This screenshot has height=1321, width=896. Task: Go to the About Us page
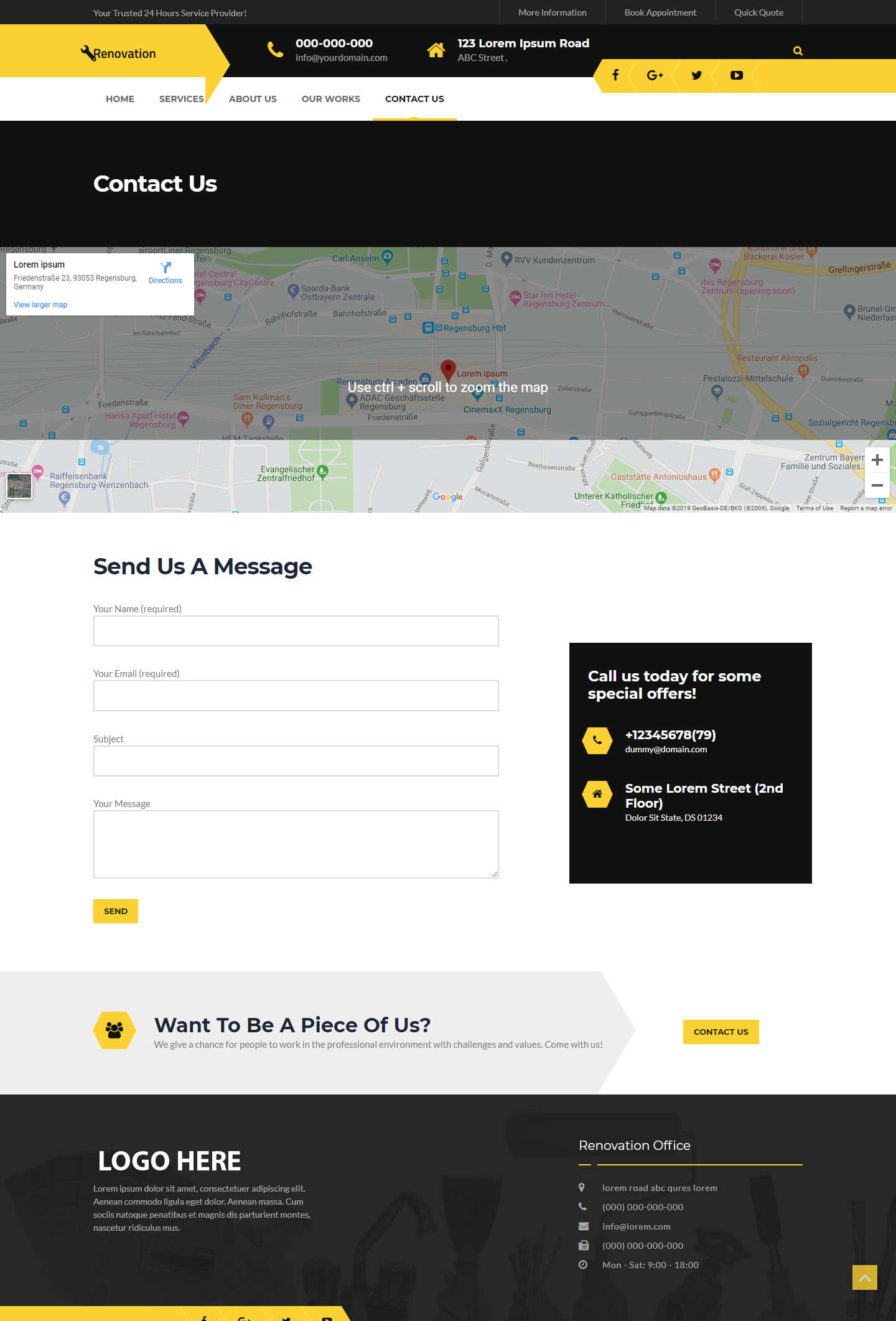coord(253,99)
